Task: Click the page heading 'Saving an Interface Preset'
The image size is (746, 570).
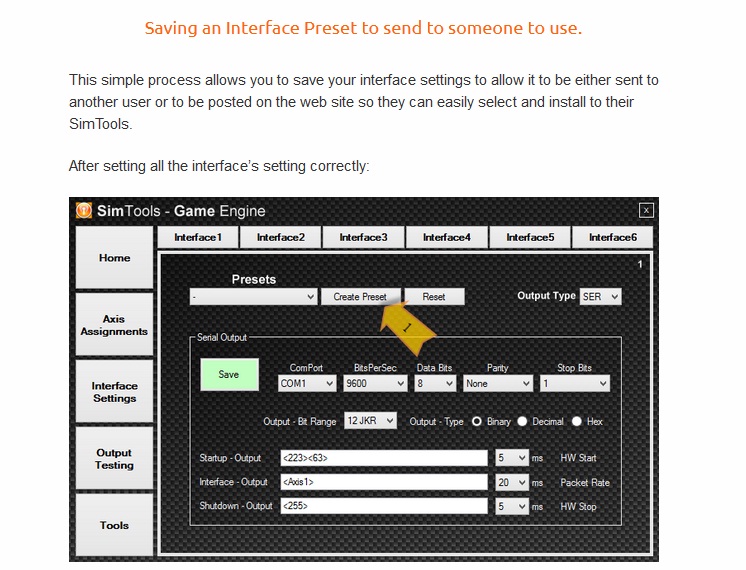Action: [x=363, y=28]
